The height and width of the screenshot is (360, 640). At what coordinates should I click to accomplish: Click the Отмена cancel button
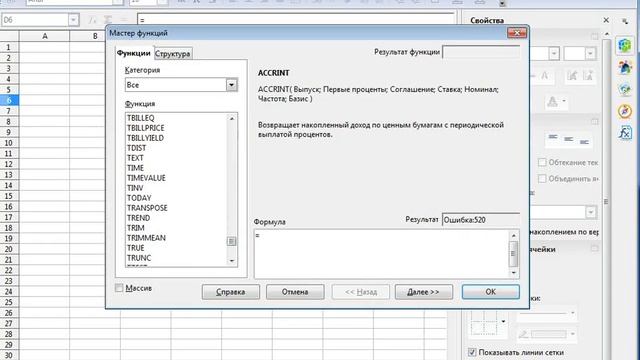click(x=295, y=292)
